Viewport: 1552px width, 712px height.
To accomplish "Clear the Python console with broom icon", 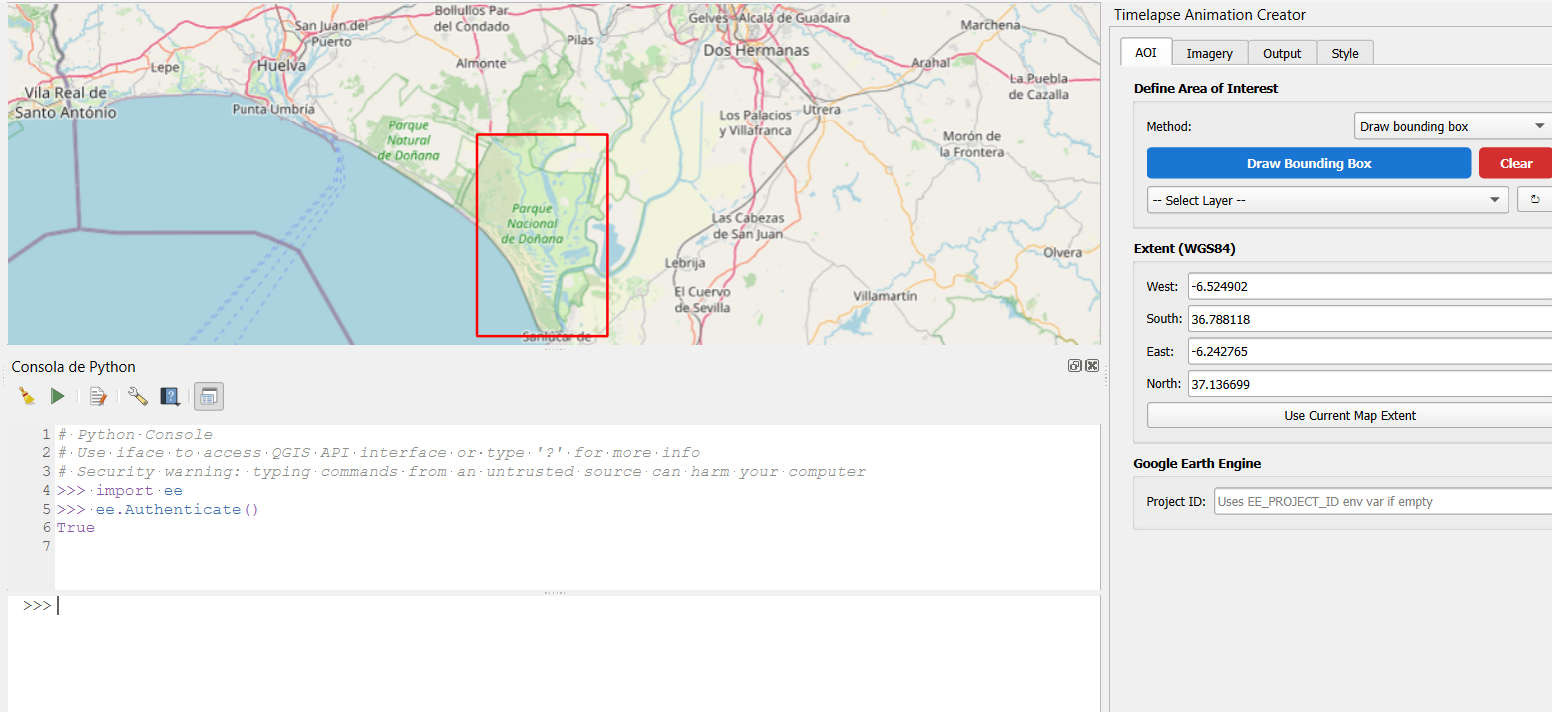I will [27, 397].
